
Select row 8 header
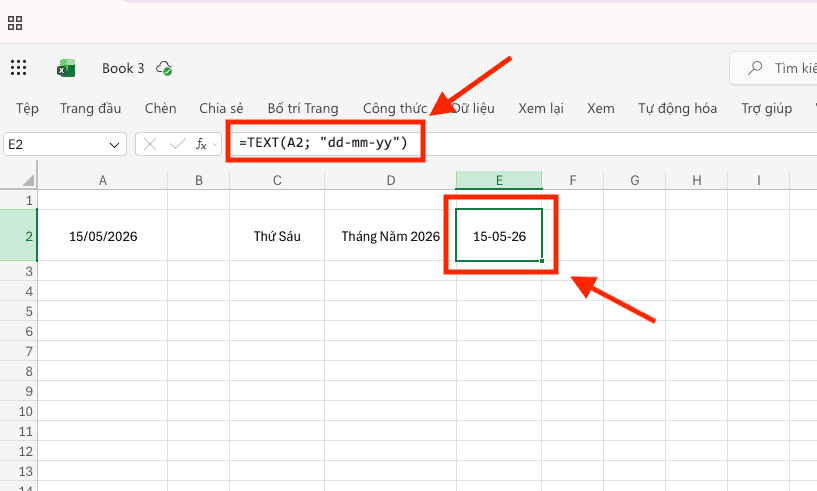(19, 371)
